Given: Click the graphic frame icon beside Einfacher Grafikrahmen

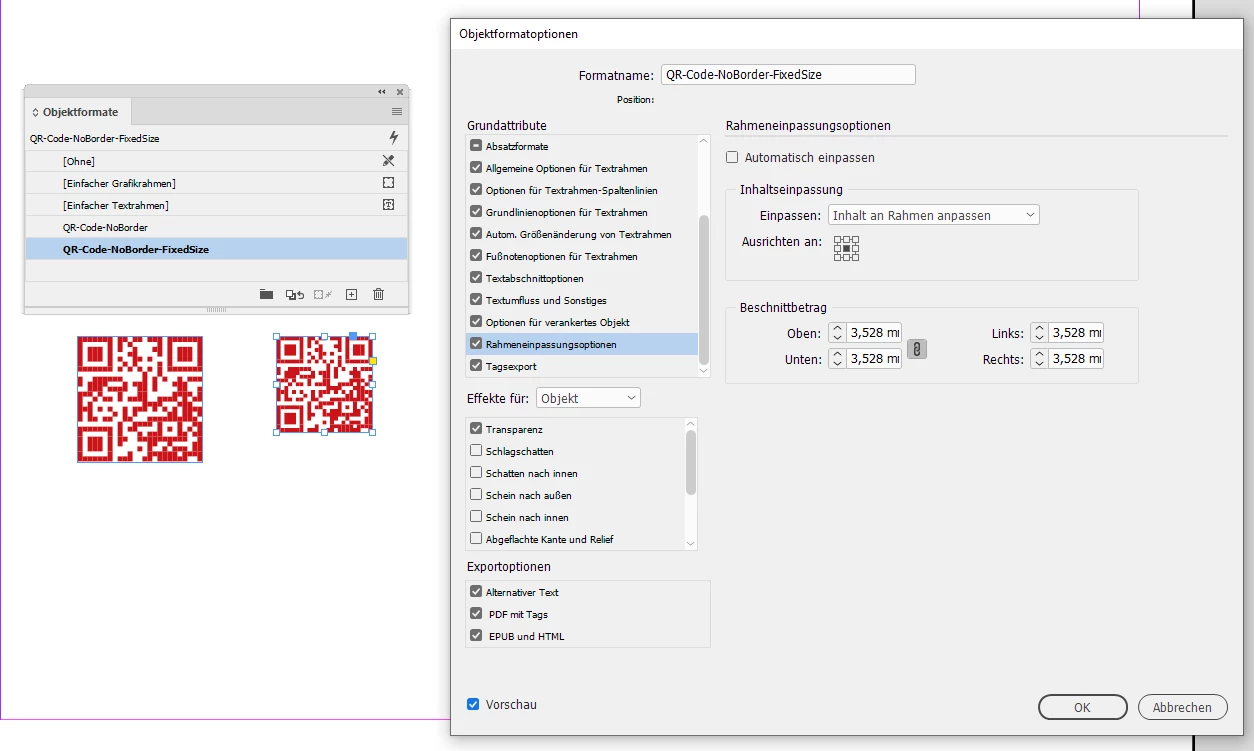Looking at the screenshot, I should point(389,183).
